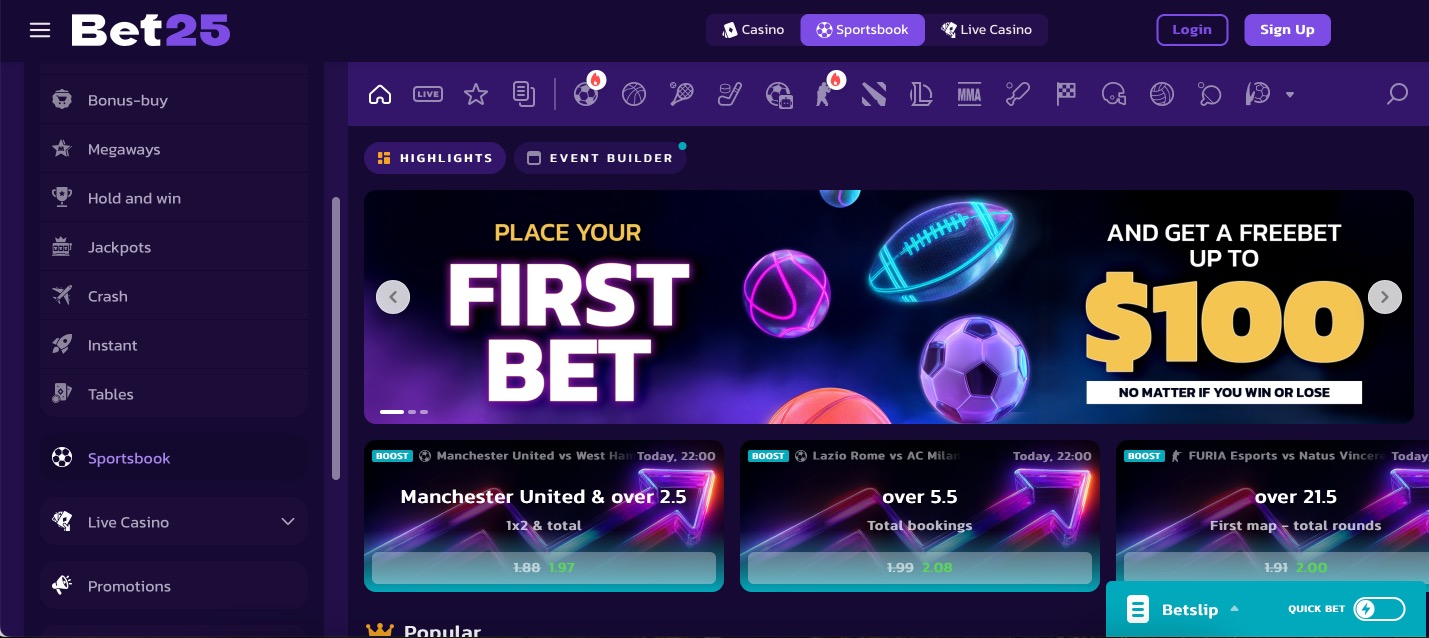Switch to the Live Casino top tab
This screenshot has height=638, width=1429.
(x=987, y=30)
